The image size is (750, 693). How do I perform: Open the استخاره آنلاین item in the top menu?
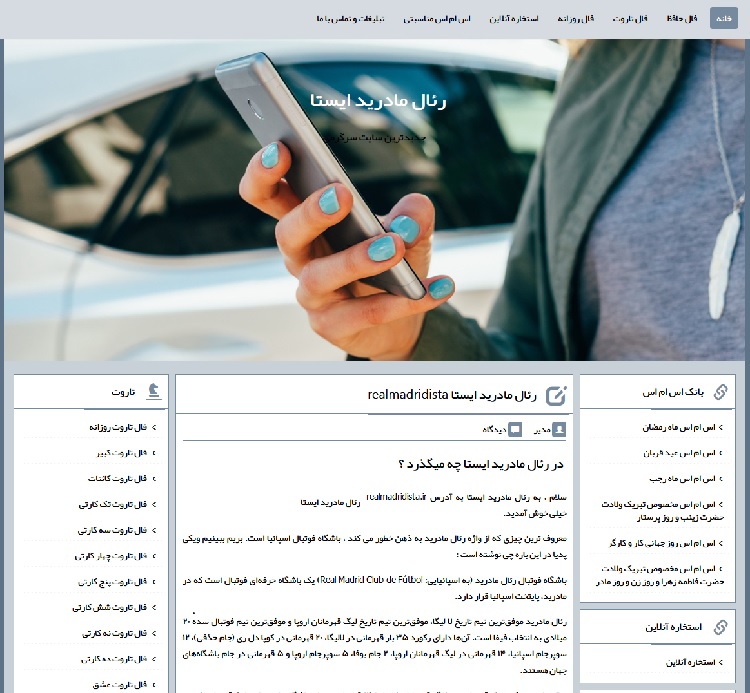(x=513, y=18)
